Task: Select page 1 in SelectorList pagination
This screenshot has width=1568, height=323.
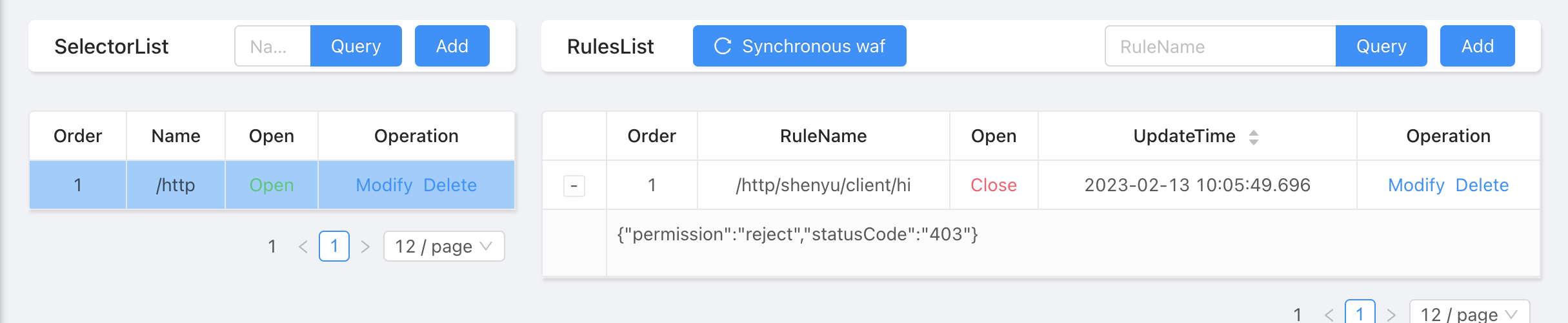Action: coord(334,246)
